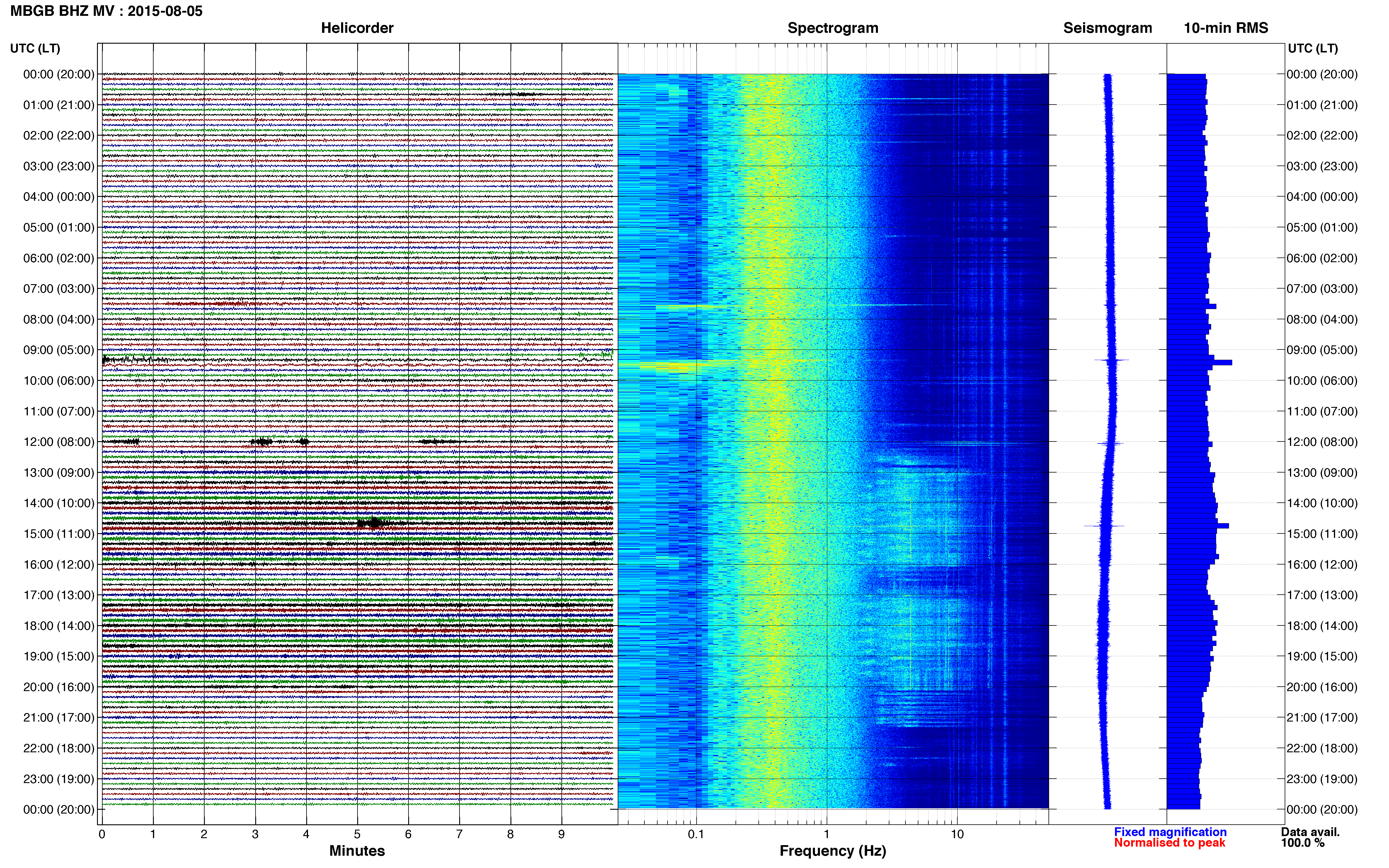Click minute tick label '5' on helicorder axis
Screen dimensions: 1389x868
(357, 835)
